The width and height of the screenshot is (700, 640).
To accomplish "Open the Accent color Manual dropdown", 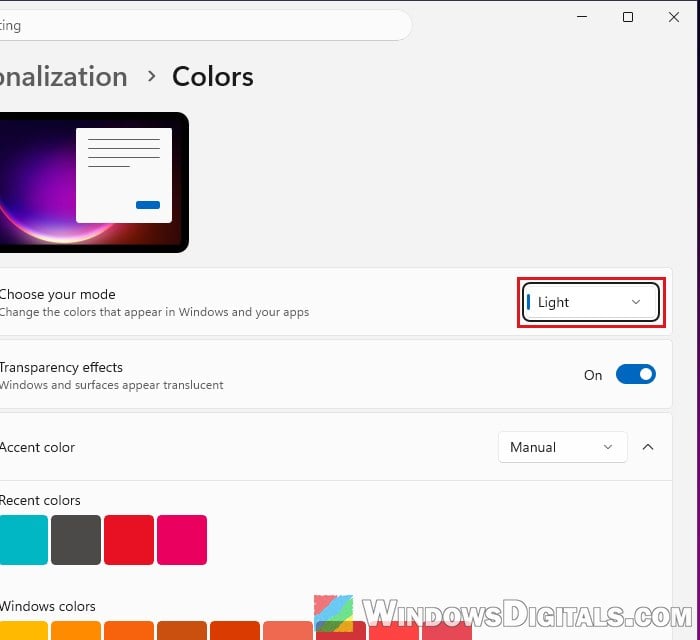I will (x=562, y=447).
